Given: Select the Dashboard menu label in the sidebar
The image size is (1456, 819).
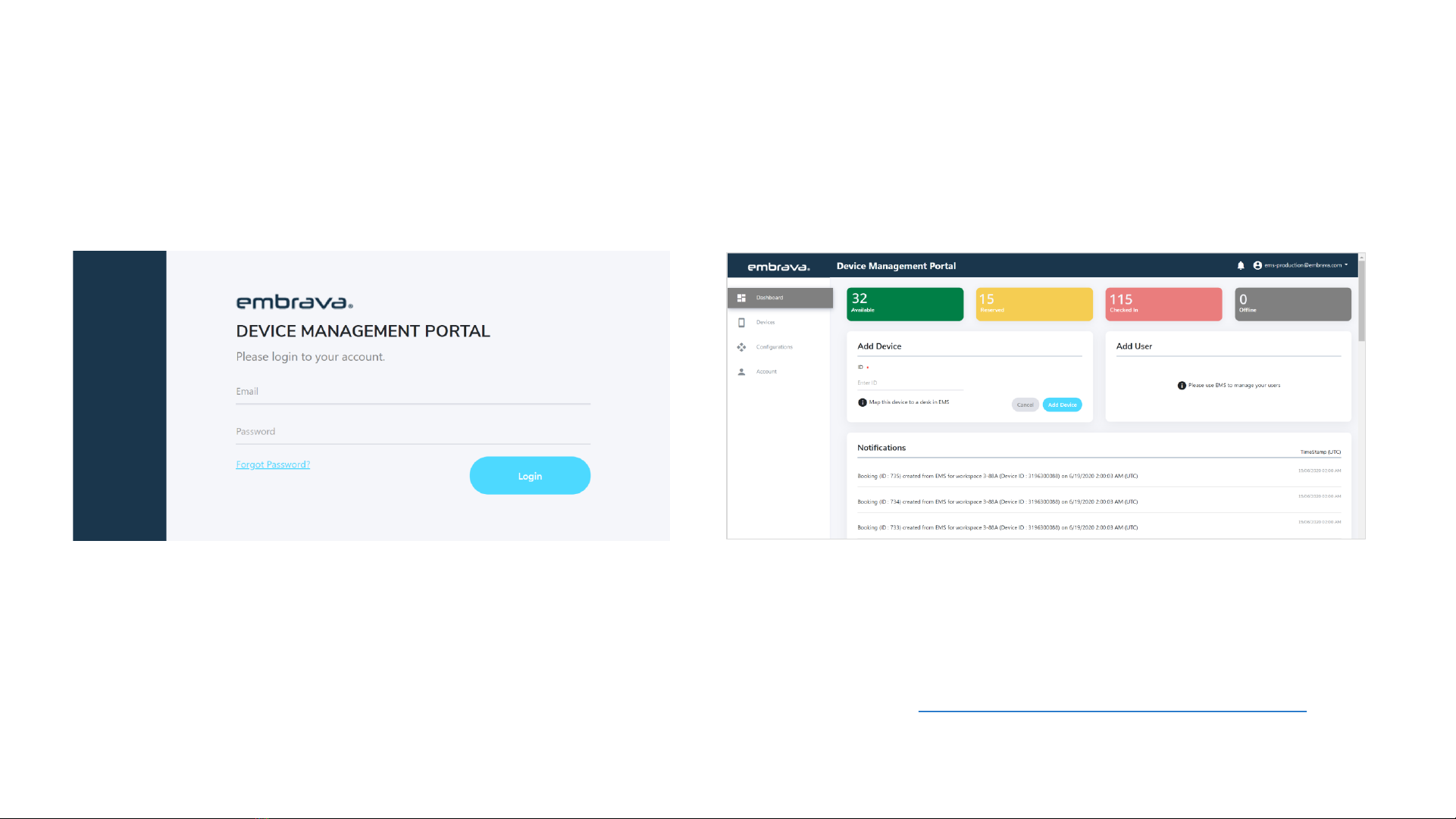Looking at the screenshot, I should click(x=769, y=298).
